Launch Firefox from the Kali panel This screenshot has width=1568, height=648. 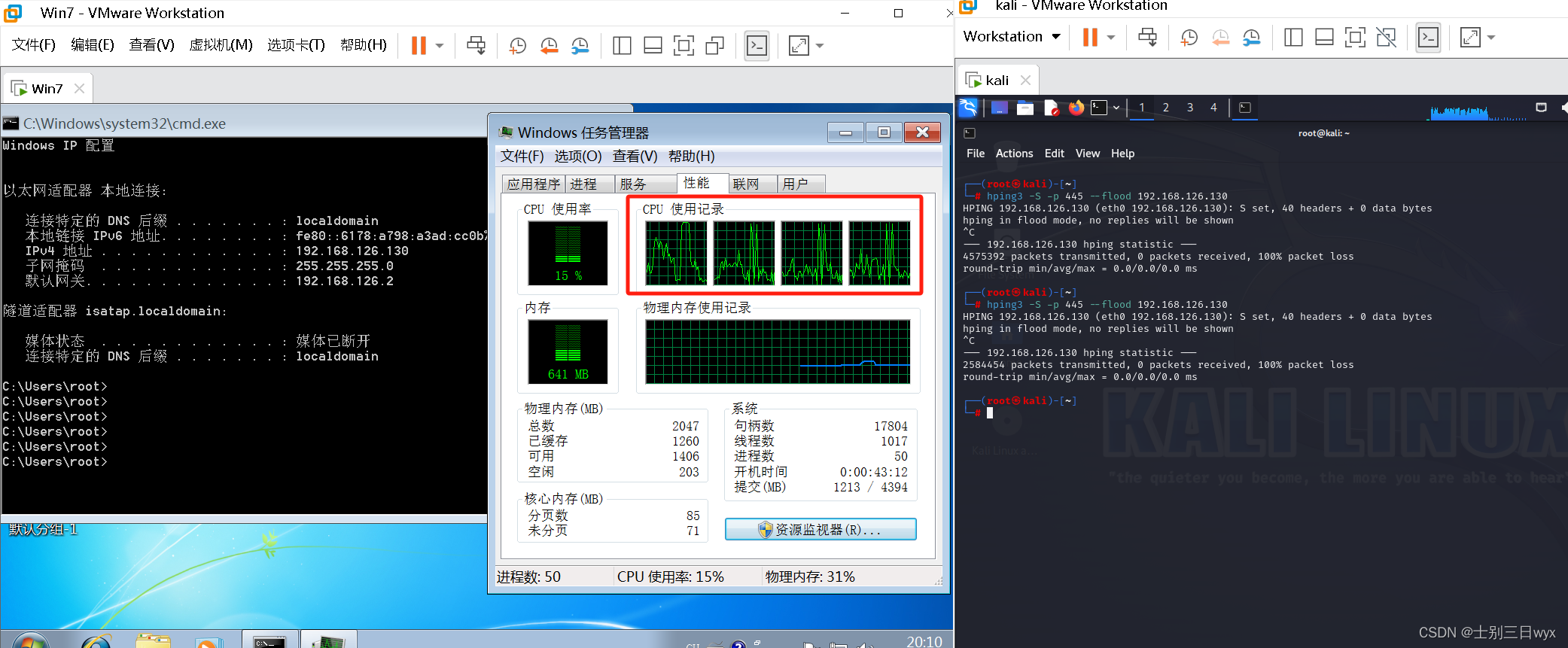pyautogui.click(x=1076, y=108)
